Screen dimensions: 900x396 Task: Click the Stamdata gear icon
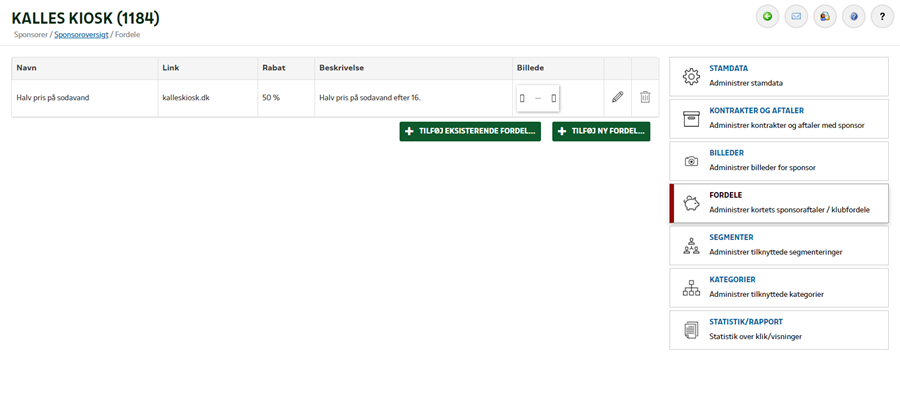click(x=692, y=76)
